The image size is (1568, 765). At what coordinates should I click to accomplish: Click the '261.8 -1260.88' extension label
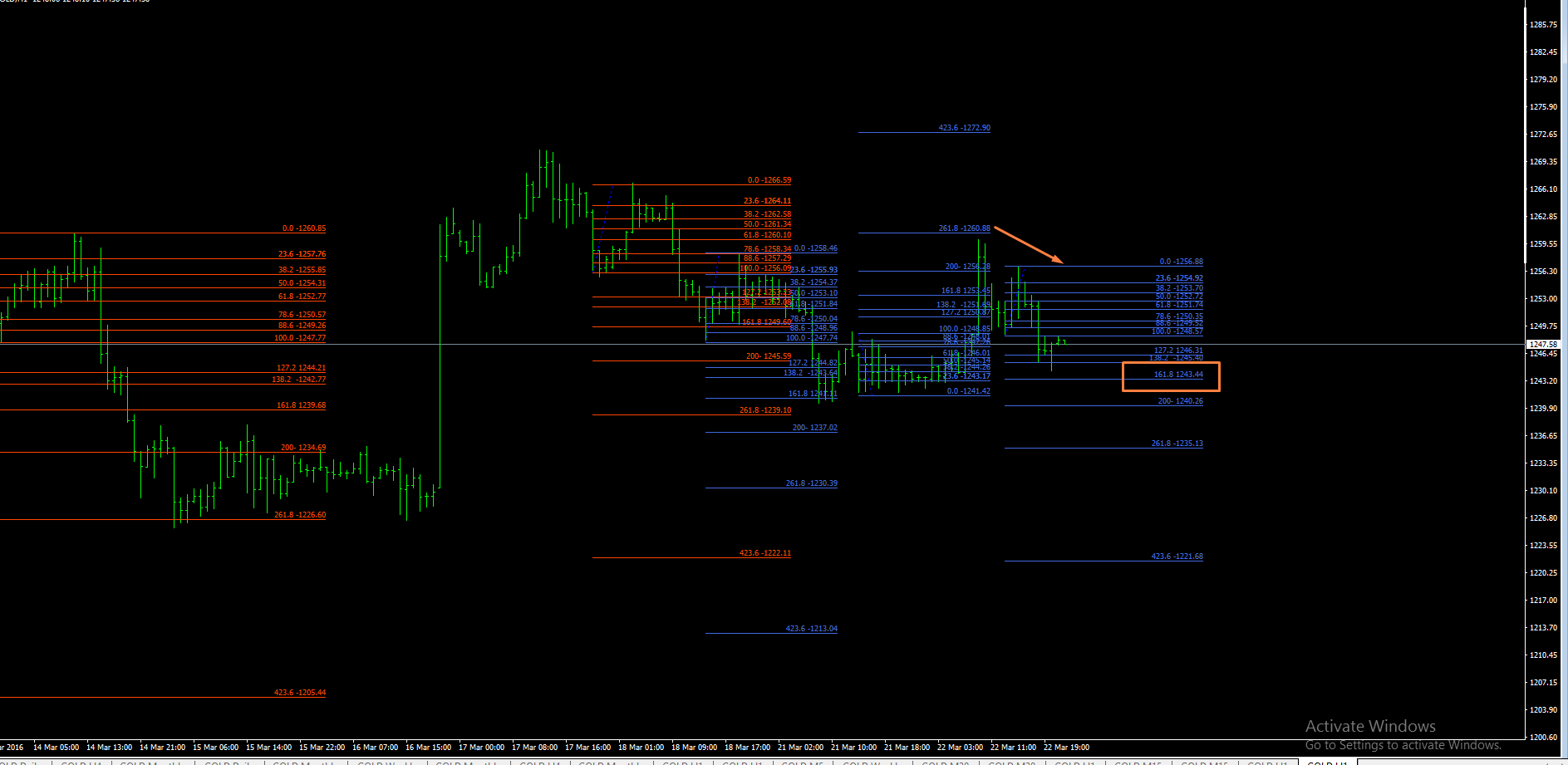tap(965, 228)
